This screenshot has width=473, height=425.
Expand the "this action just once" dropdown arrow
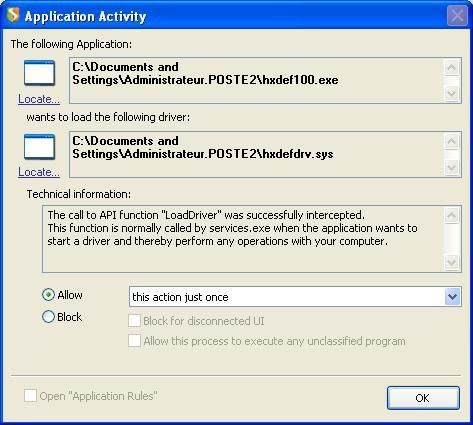[452, 297]
